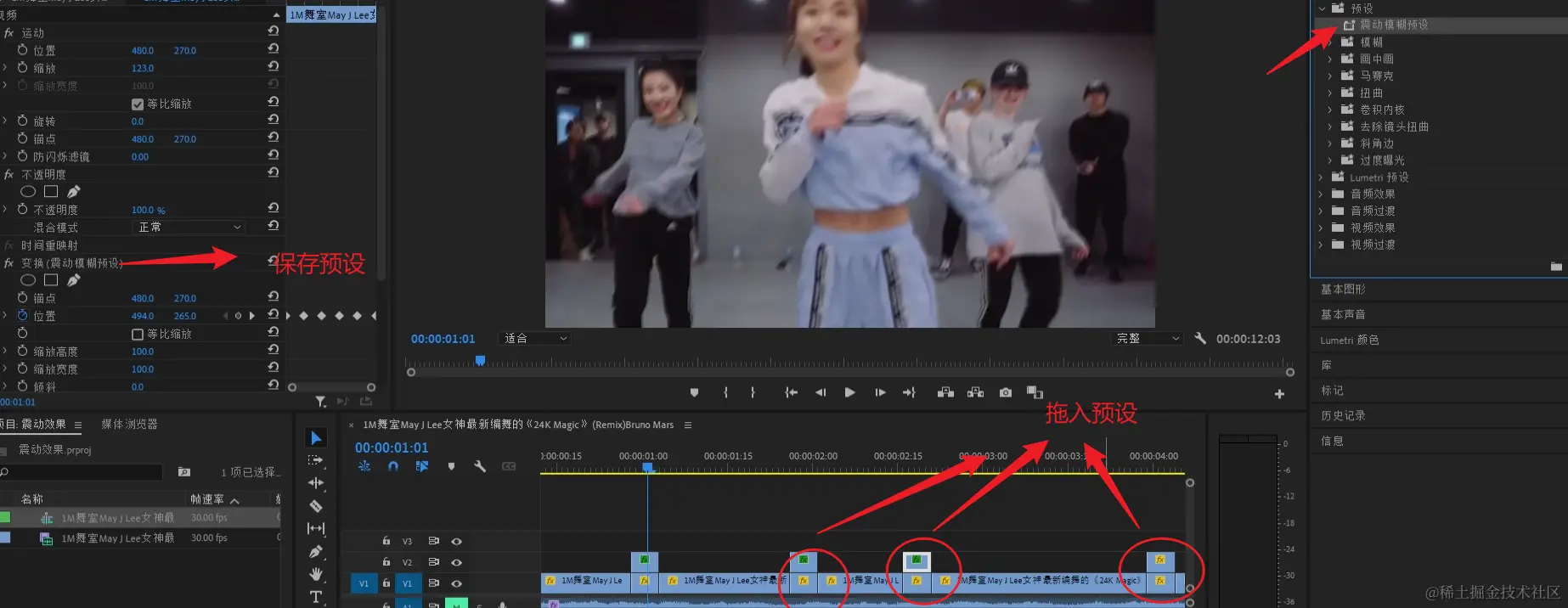Open the 基本图形 panel
This screenshot has width=1568, height=608.
click(1343, 290)
